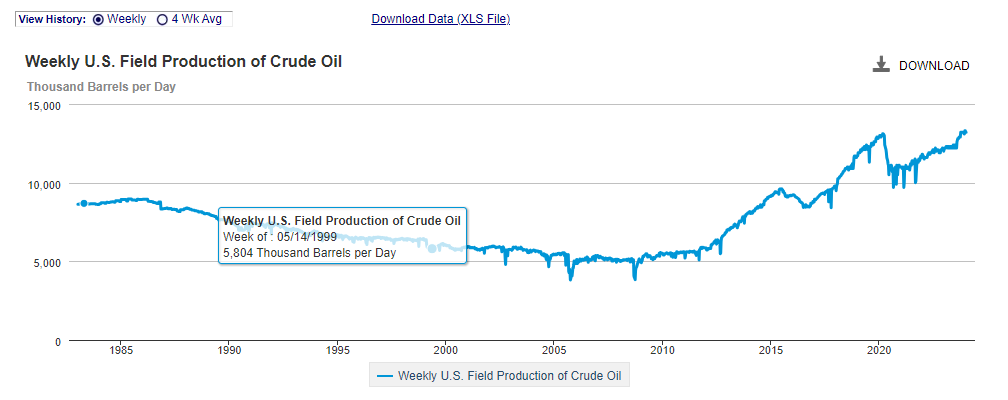
Task: Click the 5,000 y-axis label
Action: click(x=48, y=262)
